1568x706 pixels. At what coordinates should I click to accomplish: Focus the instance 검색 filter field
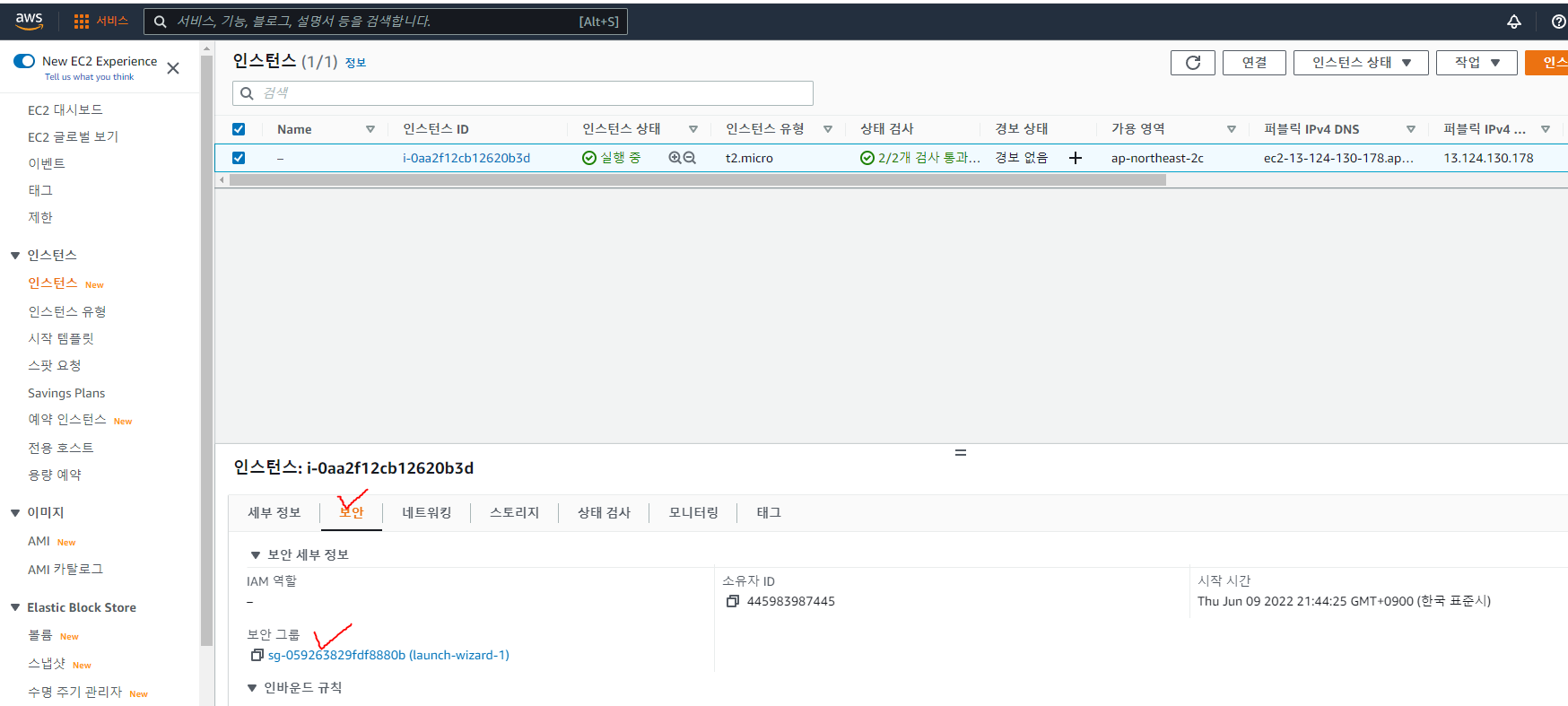click(523, 93)
